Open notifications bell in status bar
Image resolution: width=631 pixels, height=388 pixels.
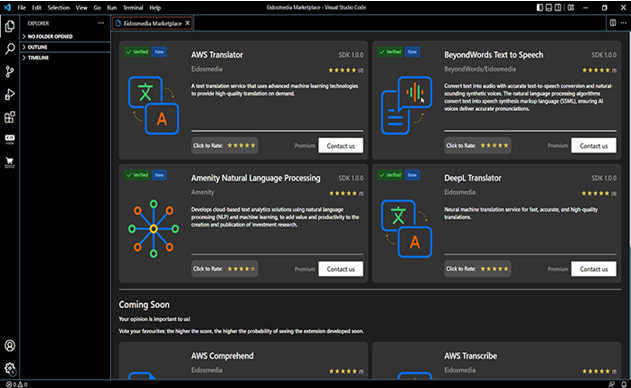click(x=624, y=384)
